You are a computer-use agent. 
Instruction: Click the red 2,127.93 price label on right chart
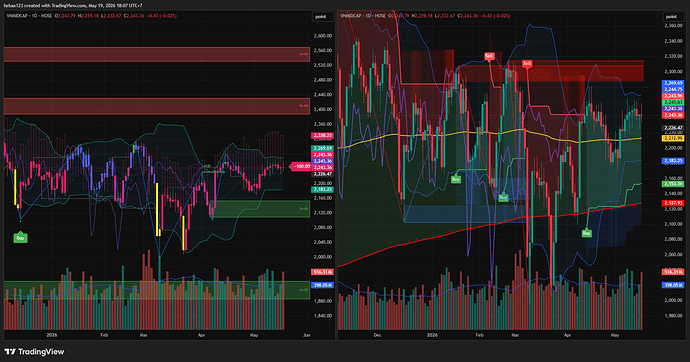pyautogui.click(x=673, y=203)
